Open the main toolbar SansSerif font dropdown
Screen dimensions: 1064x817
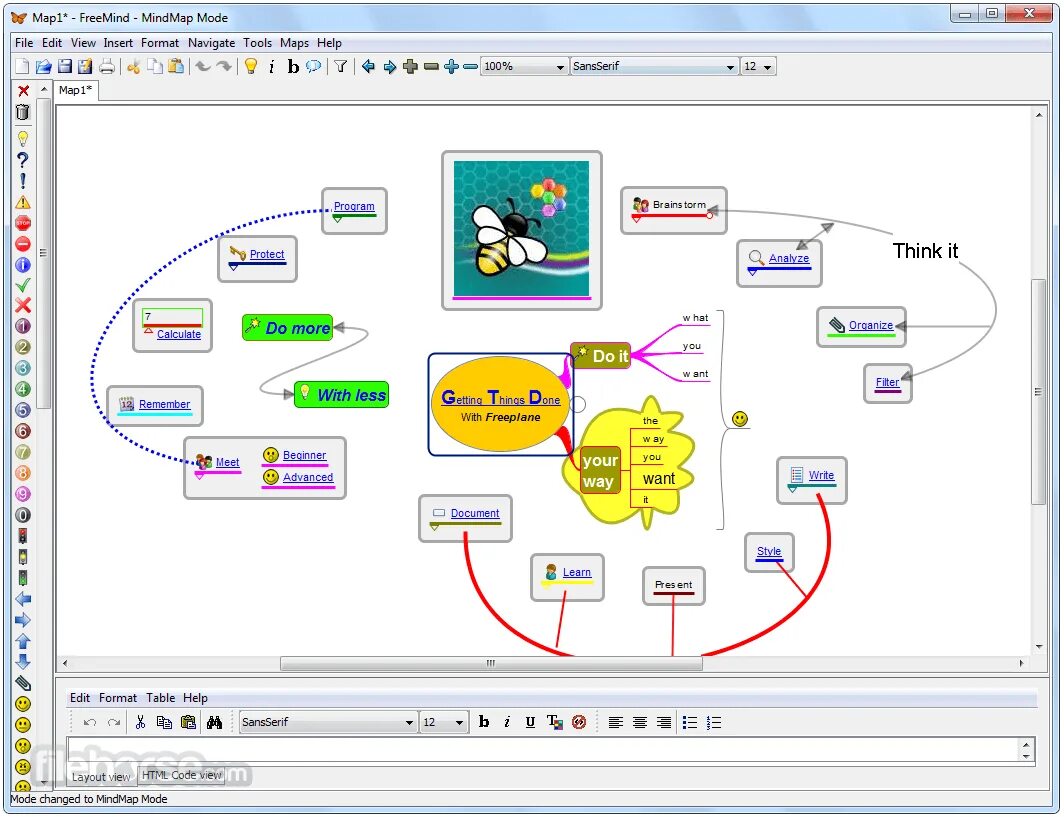[x=730, y=67]
